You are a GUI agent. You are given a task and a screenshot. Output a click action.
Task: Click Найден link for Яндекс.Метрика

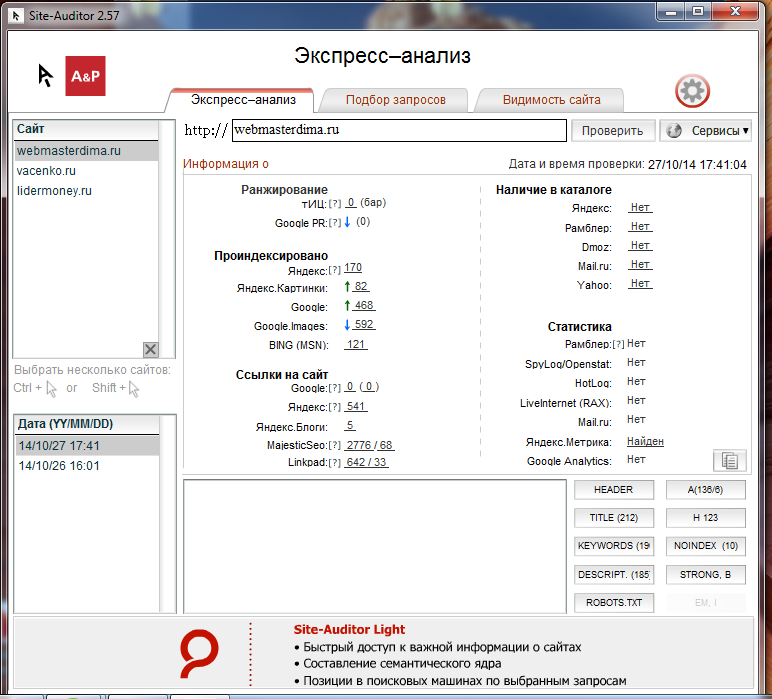645,442
